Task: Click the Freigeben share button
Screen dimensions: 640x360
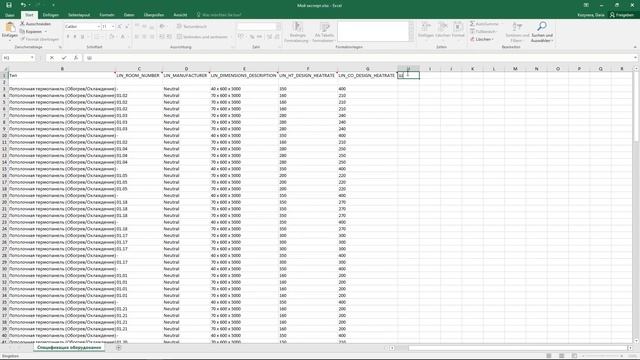Action: [622, 15]
